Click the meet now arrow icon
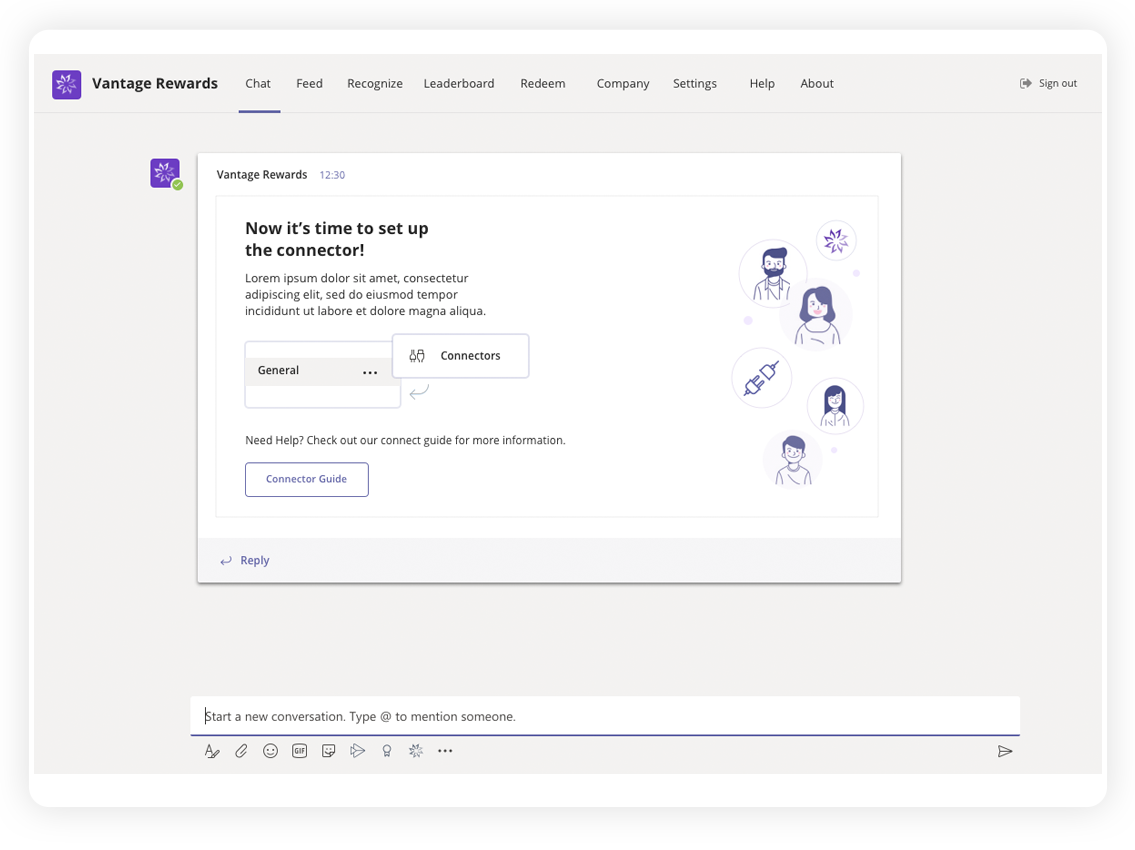1135x850 pixels. click(358, 751)
